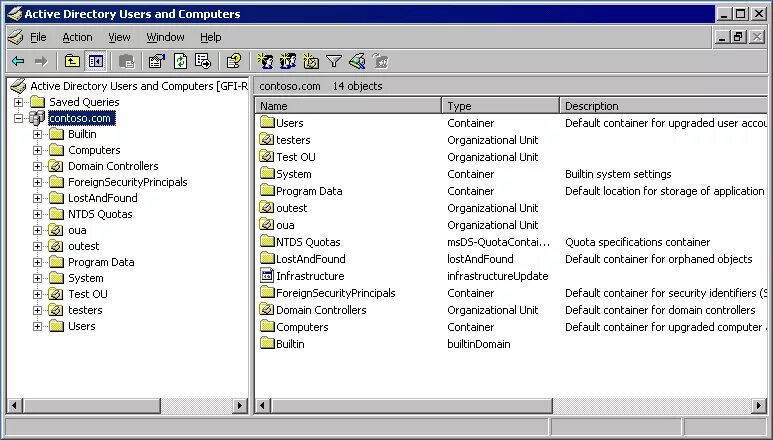This screenshot has height=440, width=773.
Task: Expand the Test OU tree node
Action: tap(37, 295)
